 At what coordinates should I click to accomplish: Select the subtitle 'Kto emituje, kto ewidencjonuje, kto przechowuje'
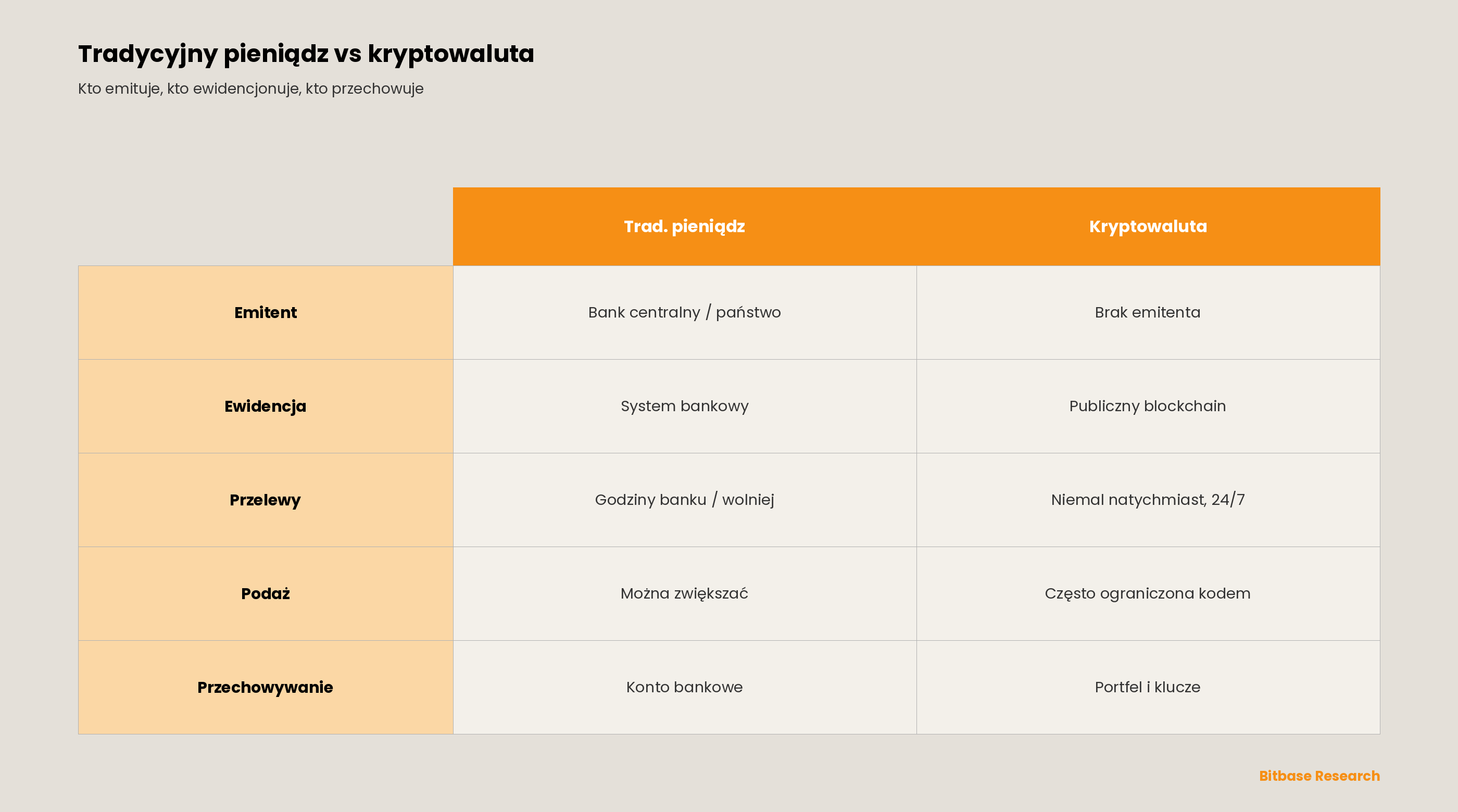click(x=251, y=89)
